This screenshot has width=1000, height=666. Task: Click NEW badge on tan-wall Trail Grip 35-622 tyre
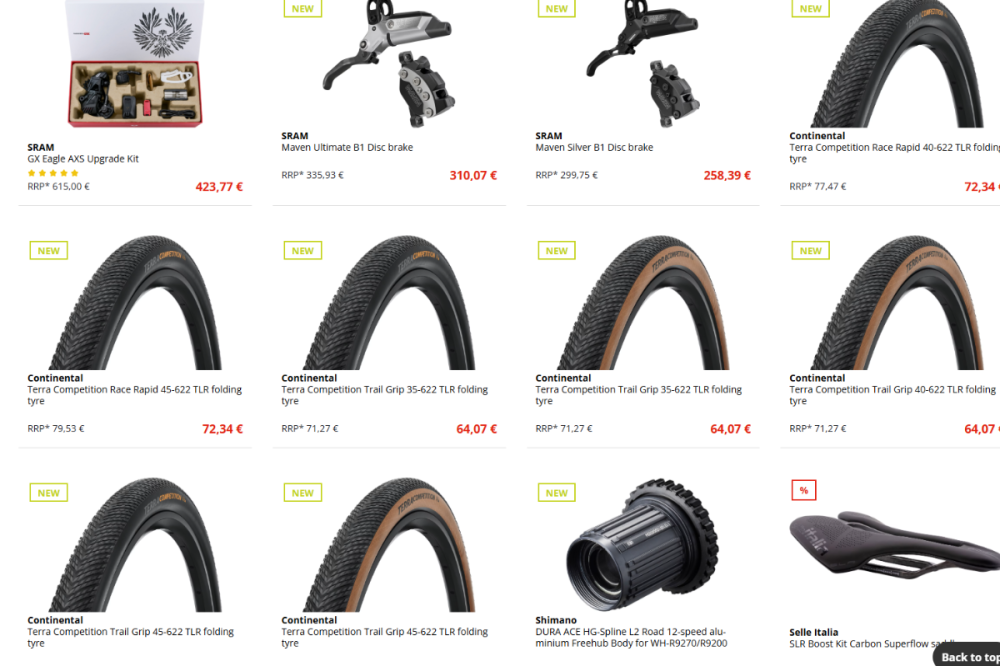pyautogui.click(x=557, y=251)
